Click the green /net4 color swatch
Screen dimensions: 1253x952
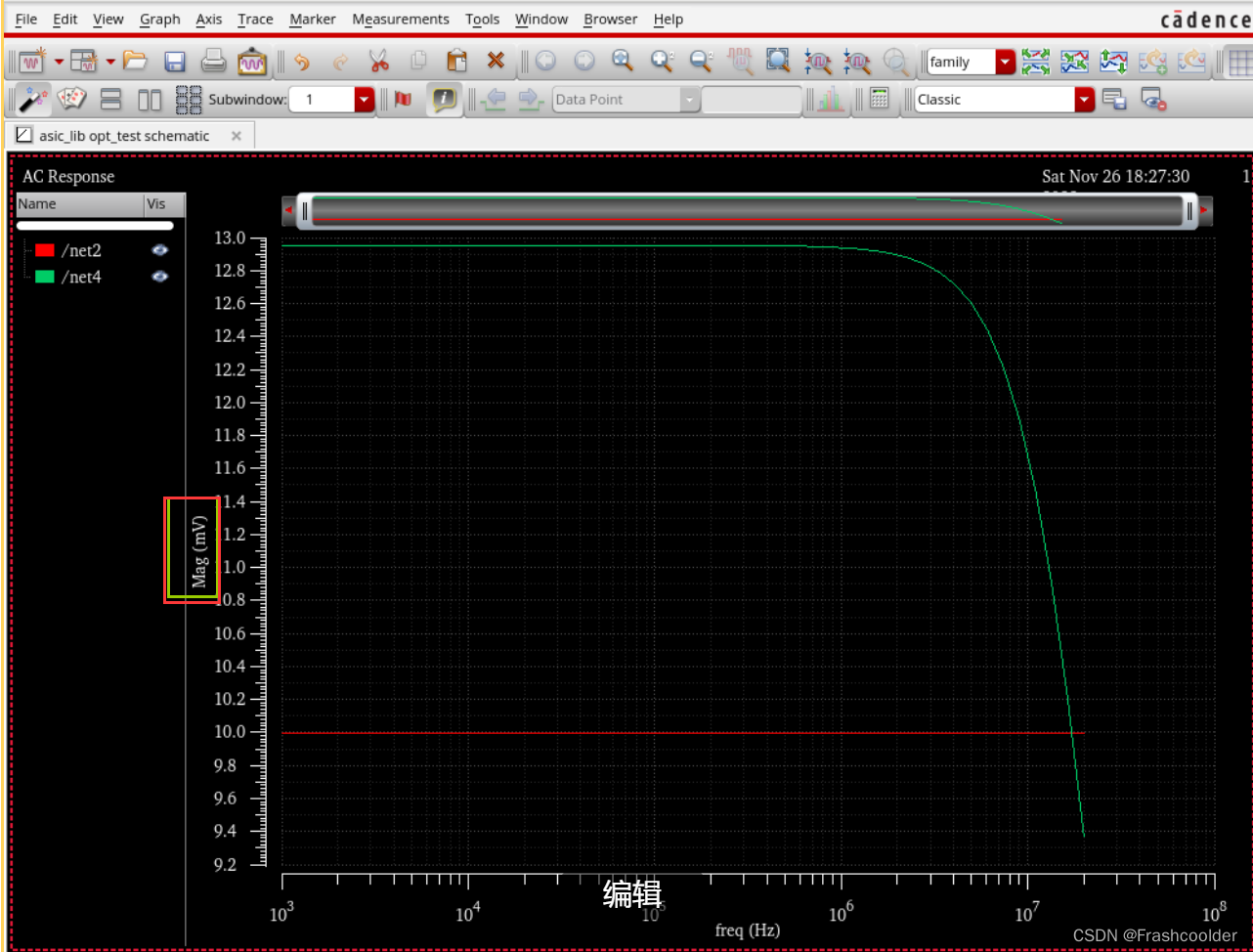pos(45,277)
